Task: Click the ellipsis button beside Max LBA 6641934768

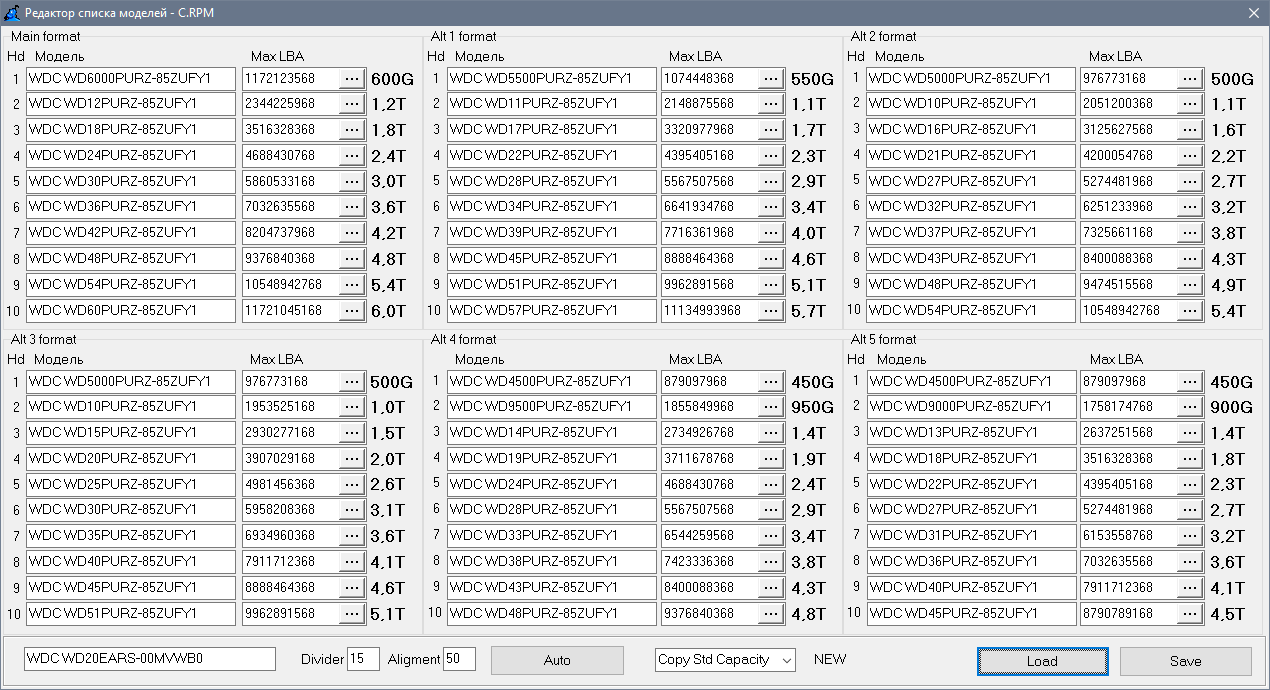Action: (x=771, y=207)
